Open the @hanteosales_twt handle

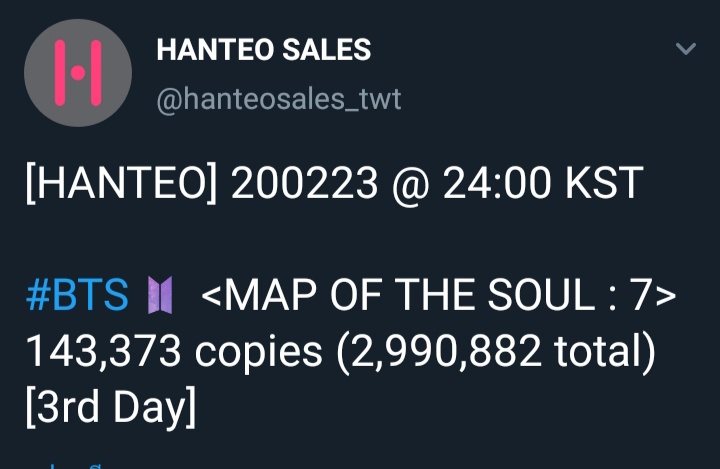tap(279, 99)
